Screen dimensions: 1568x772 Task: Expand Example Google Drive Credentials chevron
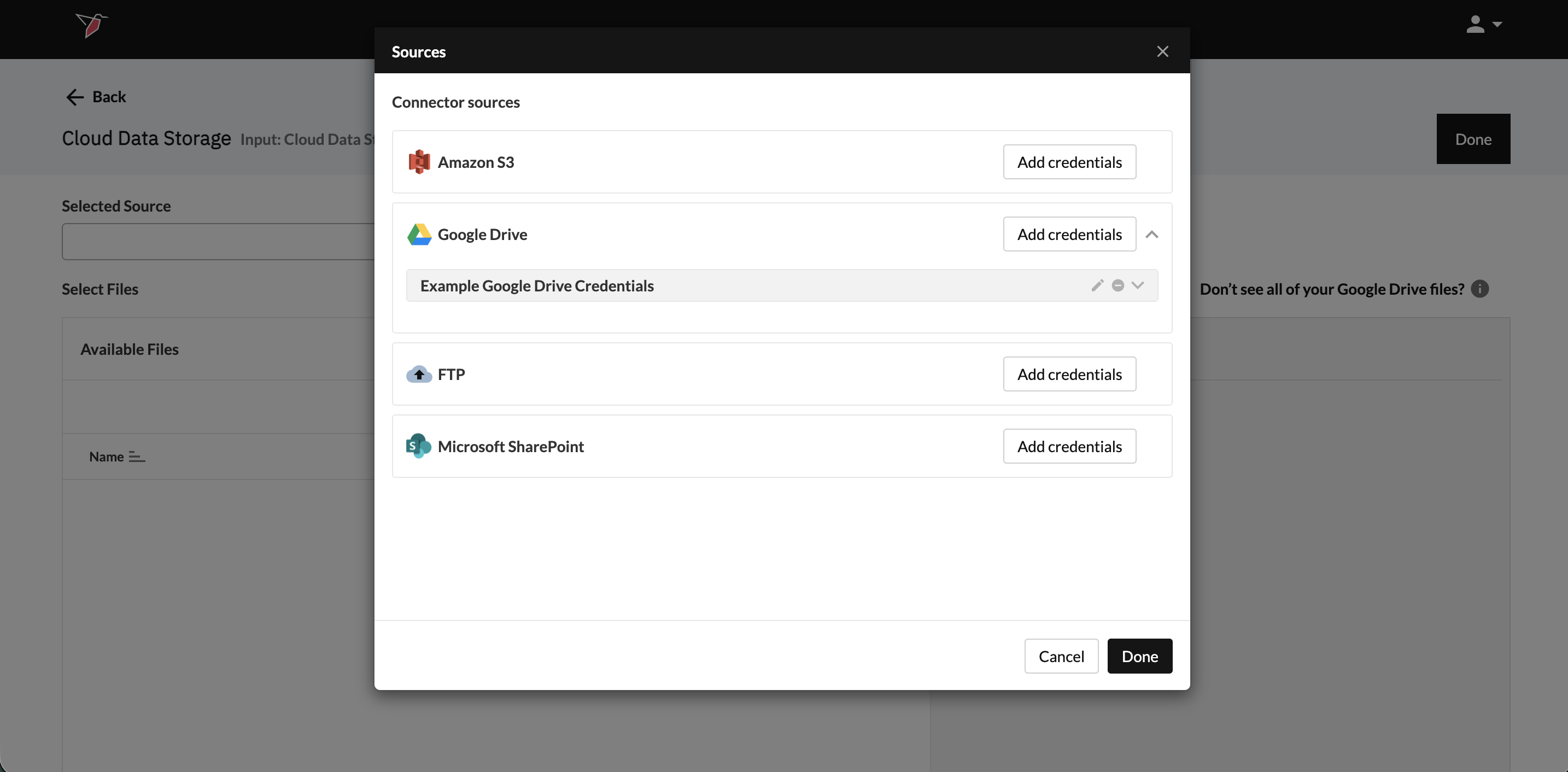tap(1138, 285)
